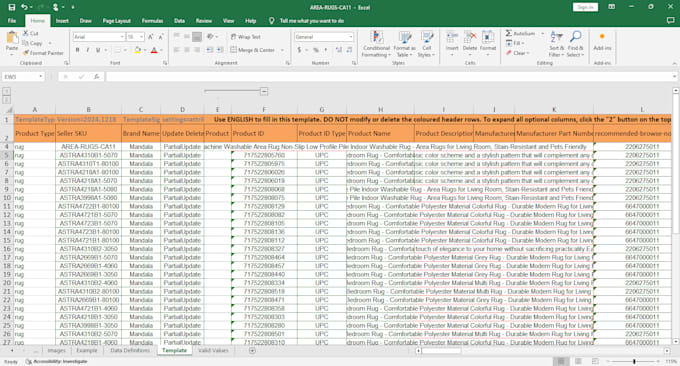Viewport: 680px width, 366px height.
Task: Toggle align left button
Action: coord(177,50)
